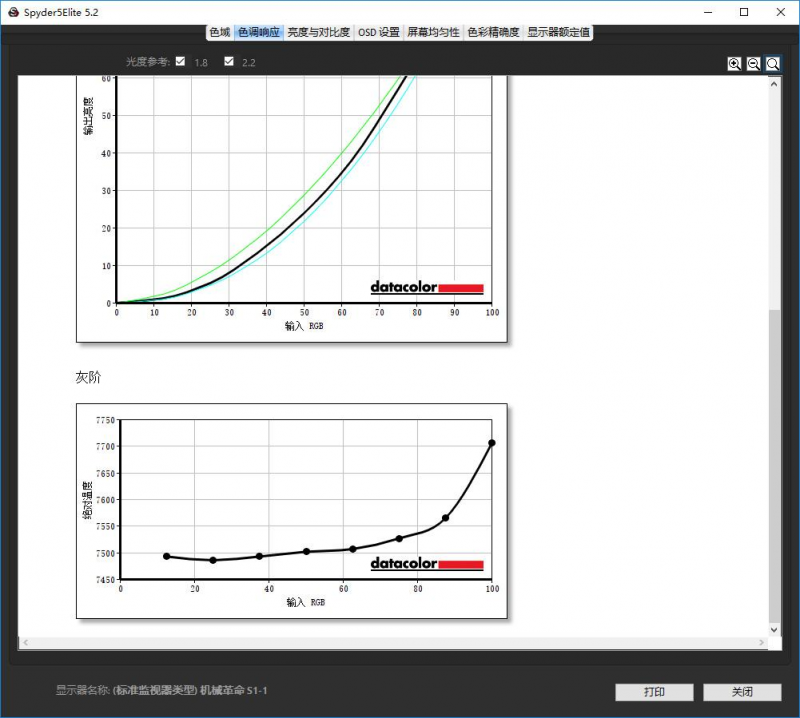Show the 显示器额定值 tab
This screenshot has height=718, width=800.
559,32
